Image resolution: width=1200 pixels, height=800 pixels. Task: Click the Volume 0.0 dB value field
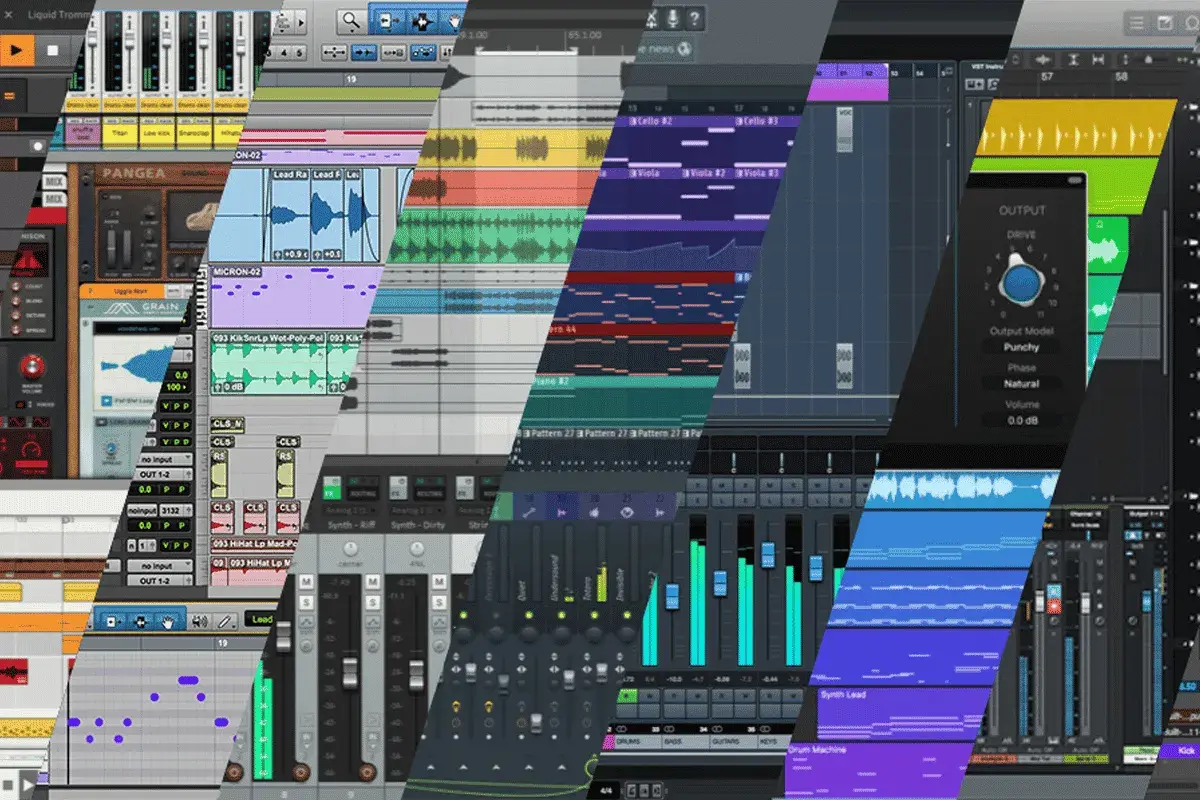[1021, 420]
